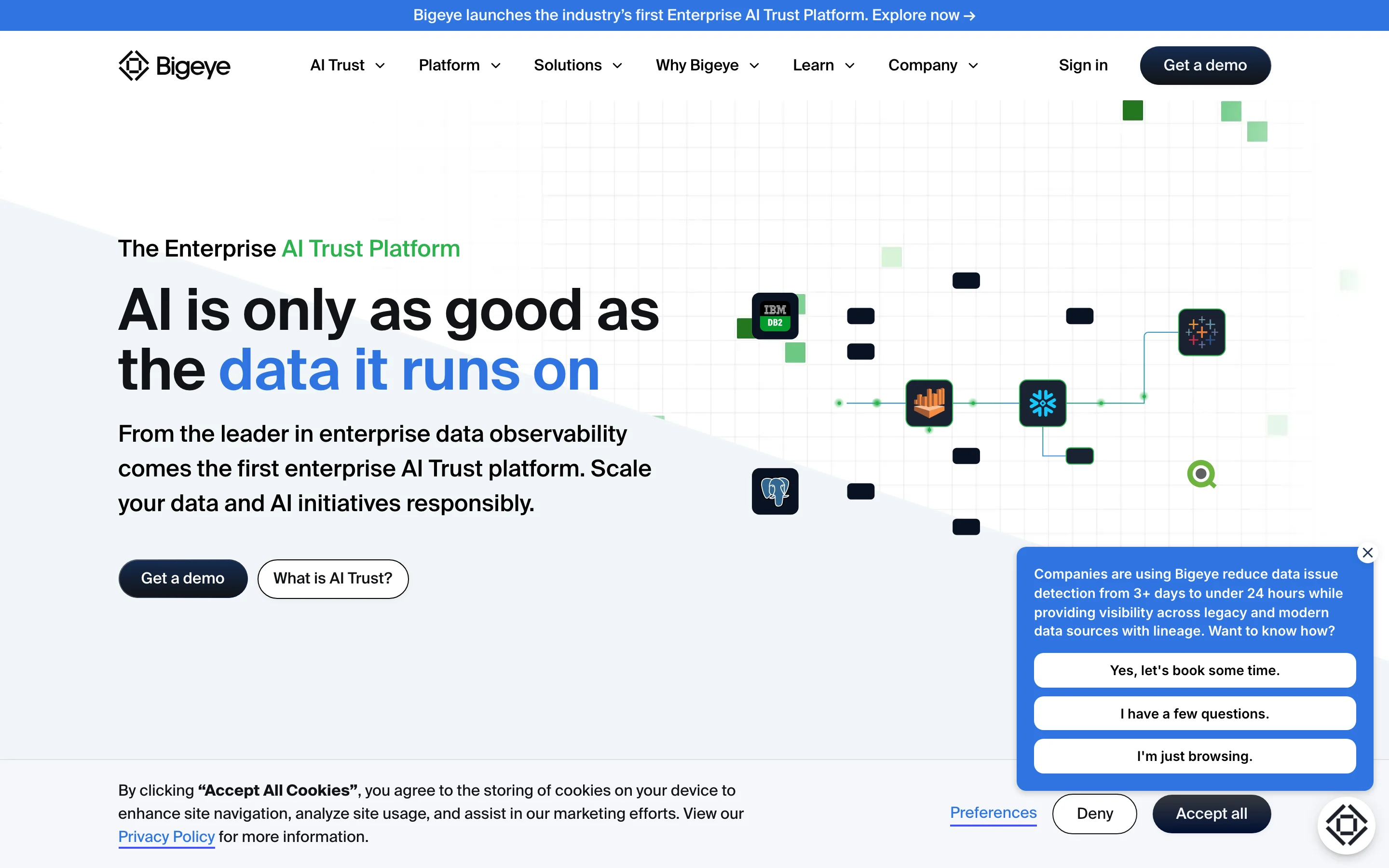Open the Bigeye chat launcher icon

coord(1346,825)
